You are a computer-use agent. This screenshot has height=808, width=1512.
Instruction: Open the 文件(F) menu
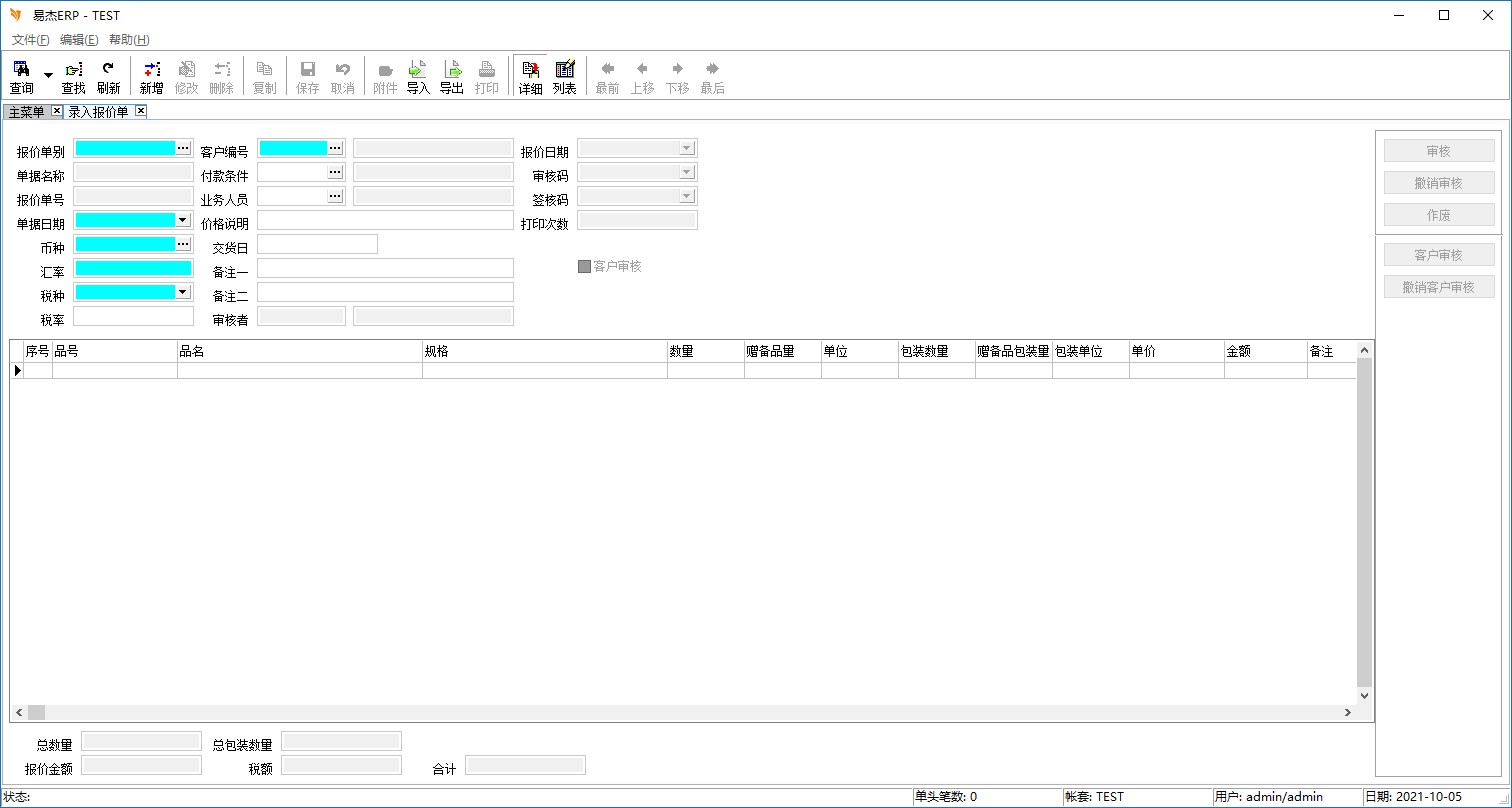[x=30, y=40]
